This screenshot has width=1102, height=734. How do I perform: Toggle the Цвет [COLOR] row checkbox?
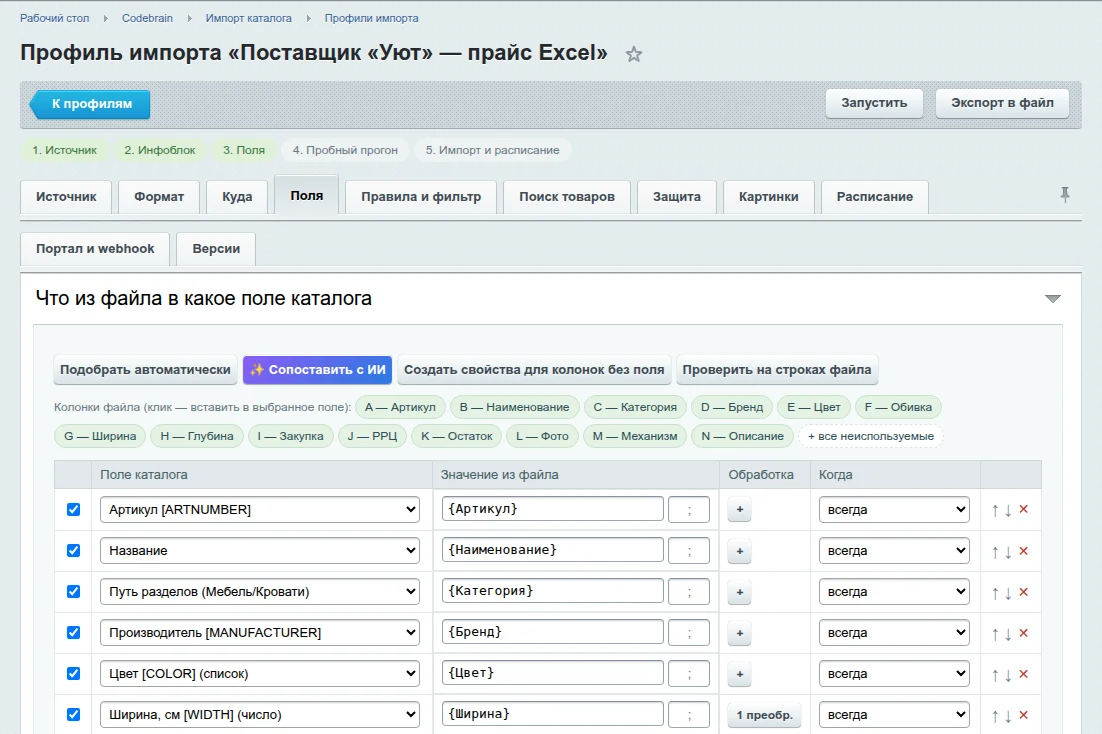[73, 673]
